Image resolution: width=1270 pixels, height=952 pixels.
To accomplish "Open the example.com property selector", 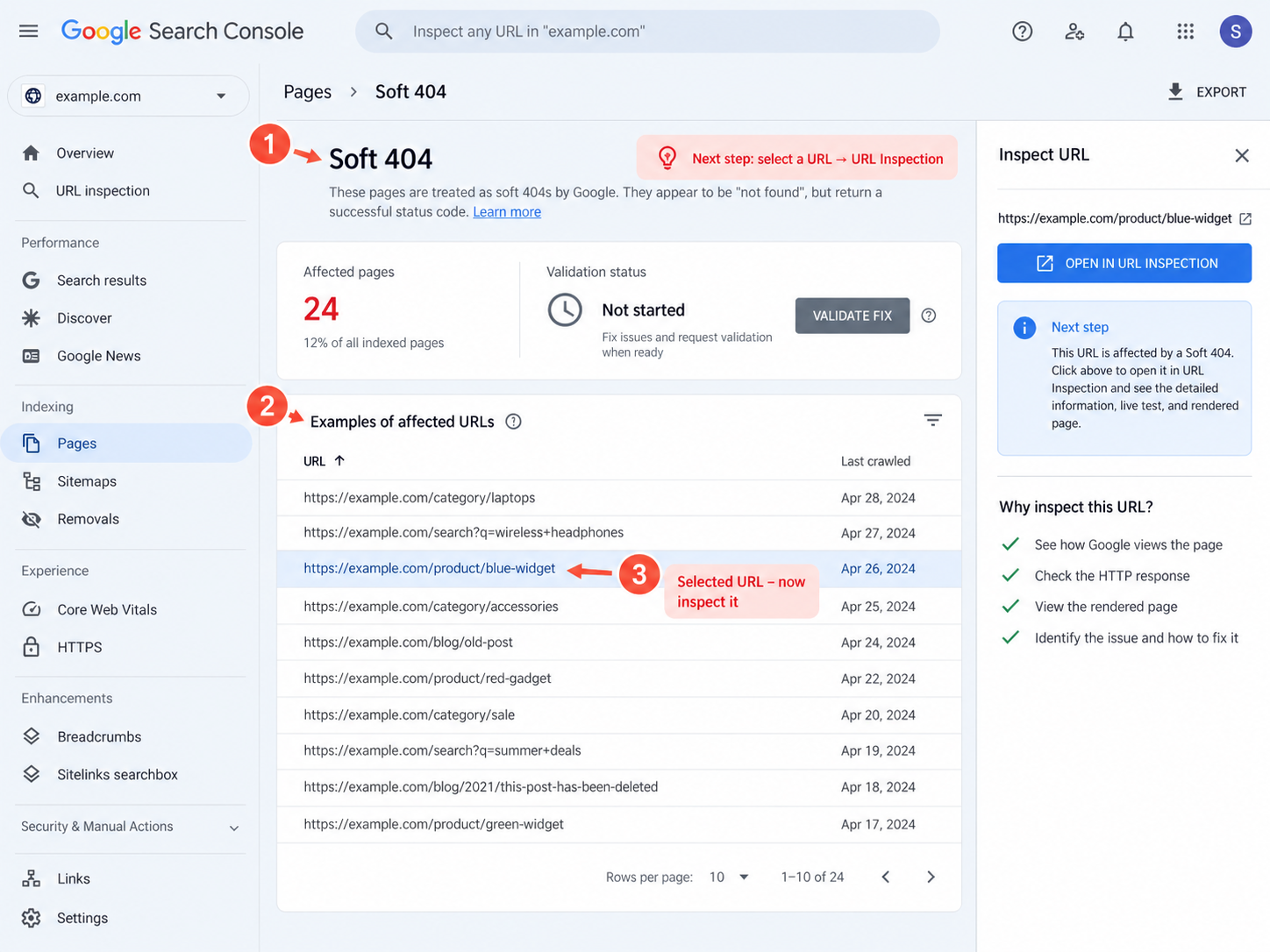I will coord(128,96).
